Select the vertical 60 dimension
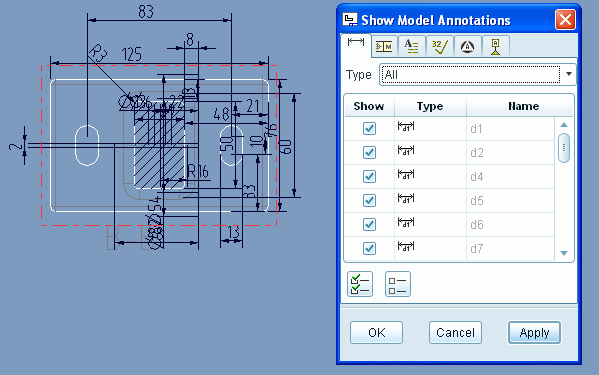 tap(286, 146)
